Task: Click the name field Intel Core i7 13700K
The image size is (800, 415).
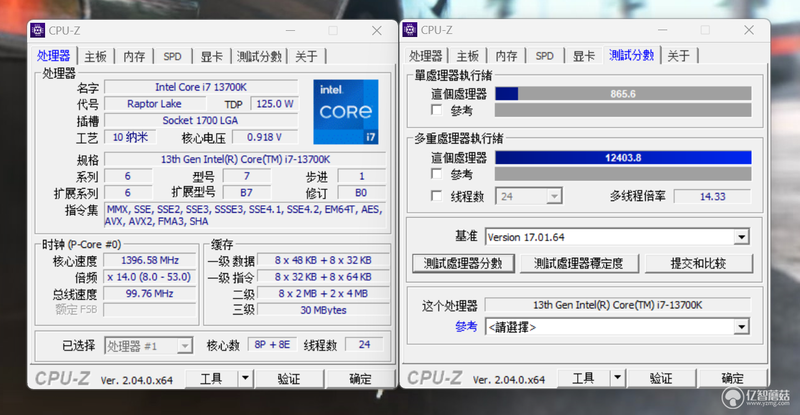Action: click(201, 87)
